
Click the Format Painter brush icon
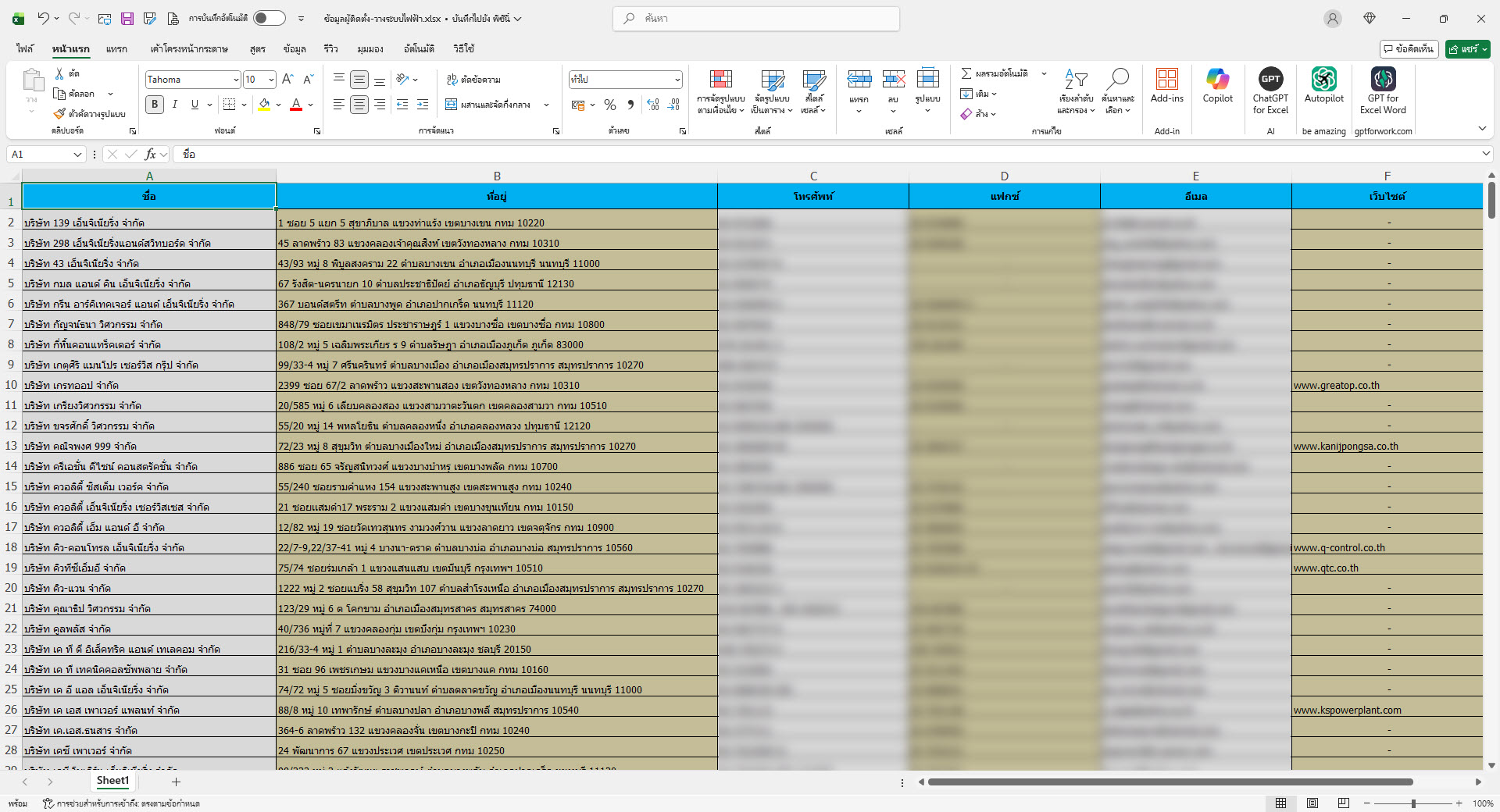pos(60,114)
